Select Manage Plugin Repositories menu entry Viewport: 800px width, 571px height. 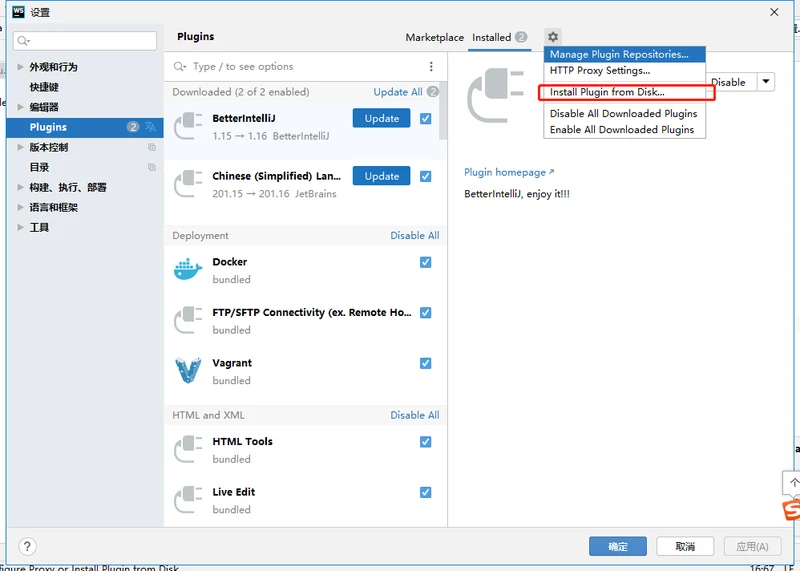pos(619,54)
